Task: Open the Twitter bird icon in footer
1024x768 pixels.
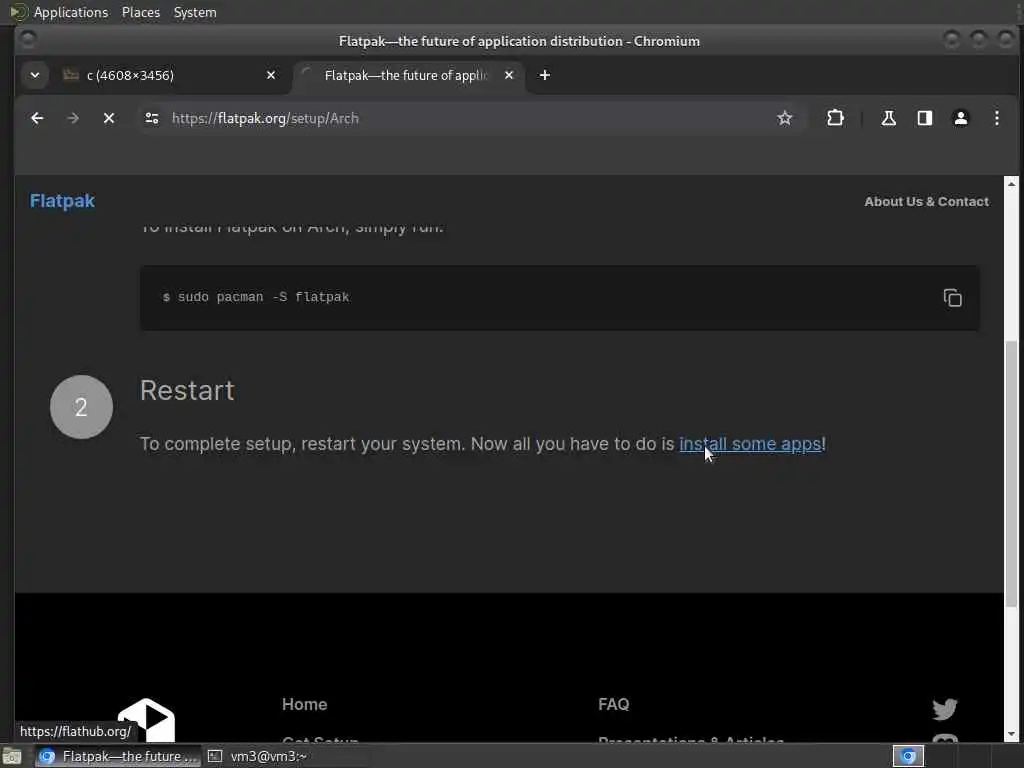Action: tap(944, 709)
